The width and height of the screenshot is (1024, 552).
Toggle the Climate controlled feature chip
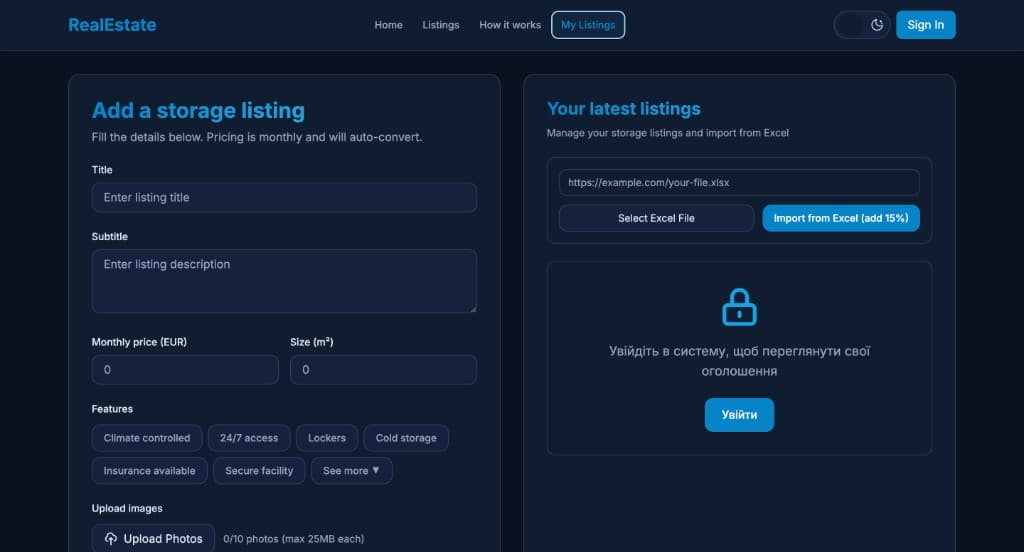pyautogui.click(x=147, y=438)
